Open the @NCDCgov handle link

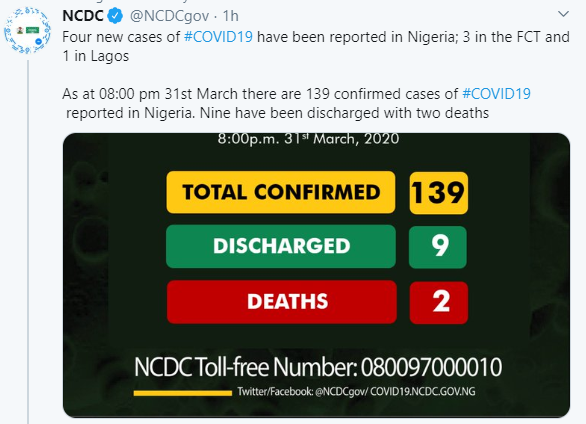pyautogui.click(x=169, y=16)
